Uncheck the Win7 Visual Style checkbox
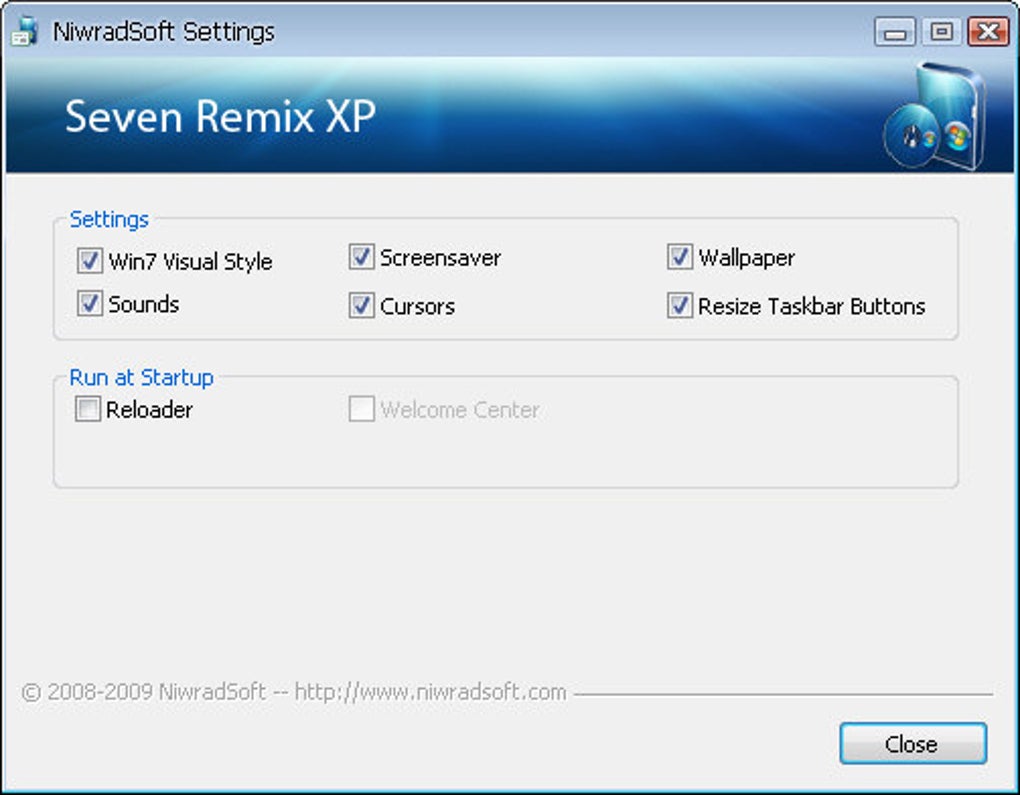 [x=90, y=262]
